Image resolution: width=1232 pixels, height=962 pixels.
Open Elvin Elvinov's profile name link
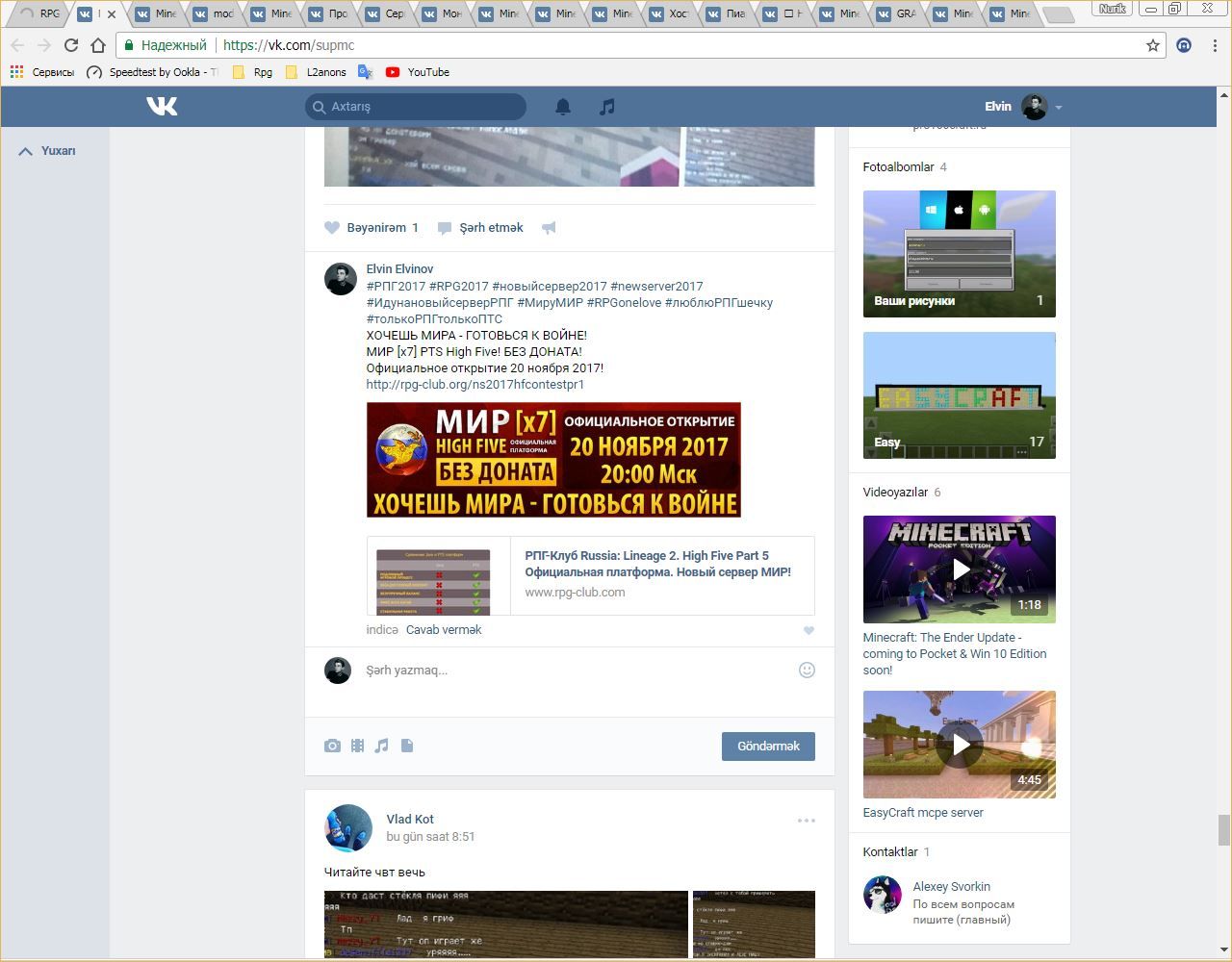point(399,269)
